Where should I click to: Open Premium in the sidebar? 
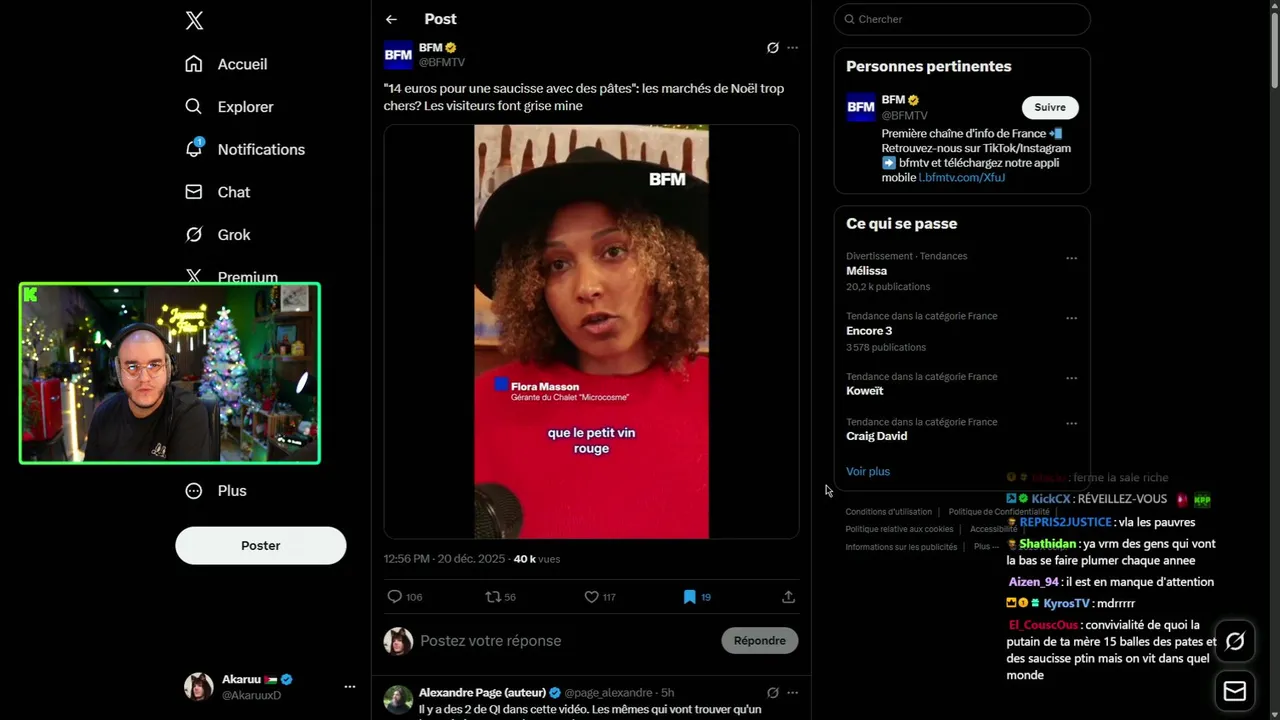pyautogui.click(x=231, y=277)
